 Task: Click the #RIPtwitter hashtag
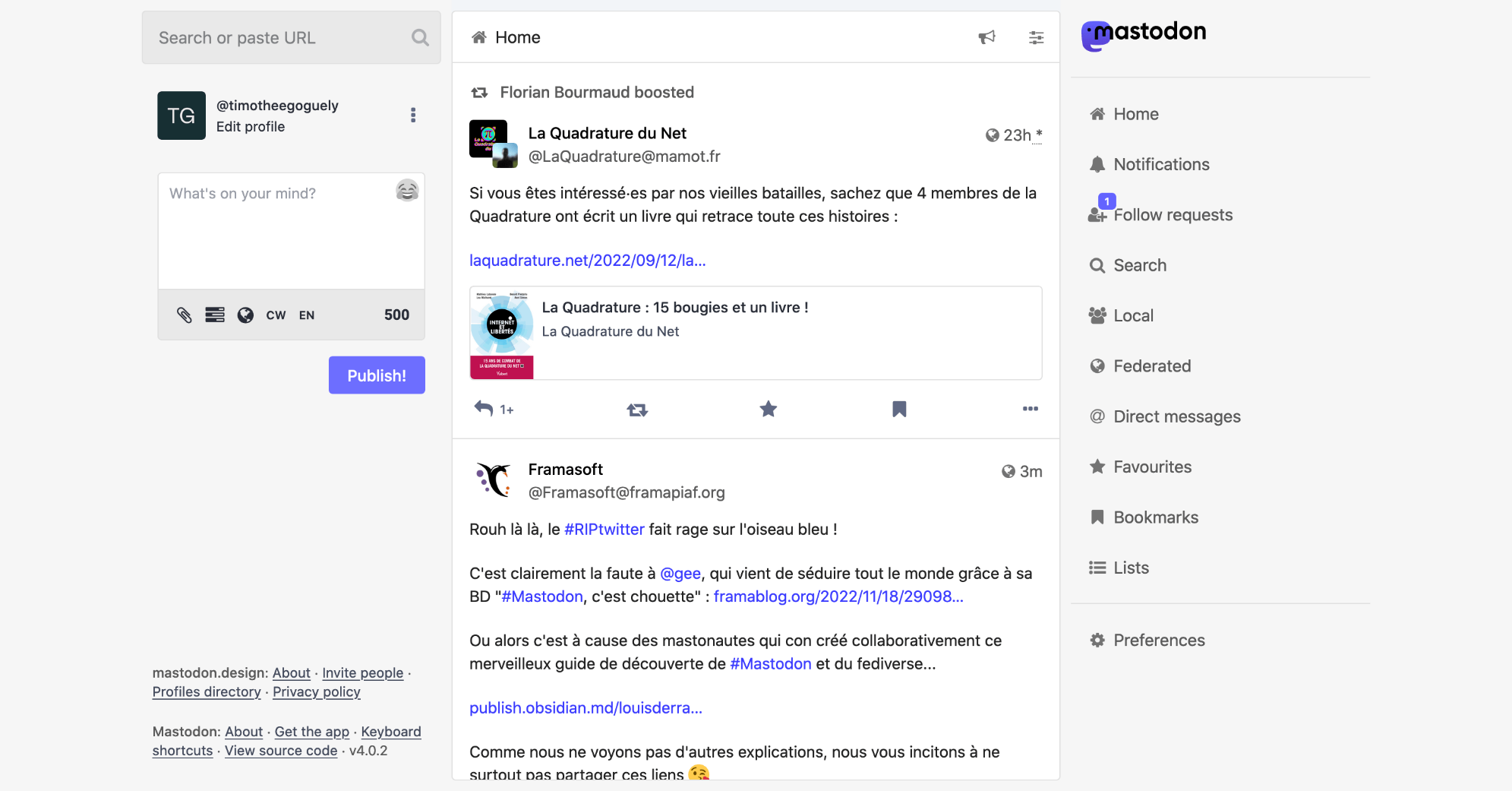click(x=604, y=529)
